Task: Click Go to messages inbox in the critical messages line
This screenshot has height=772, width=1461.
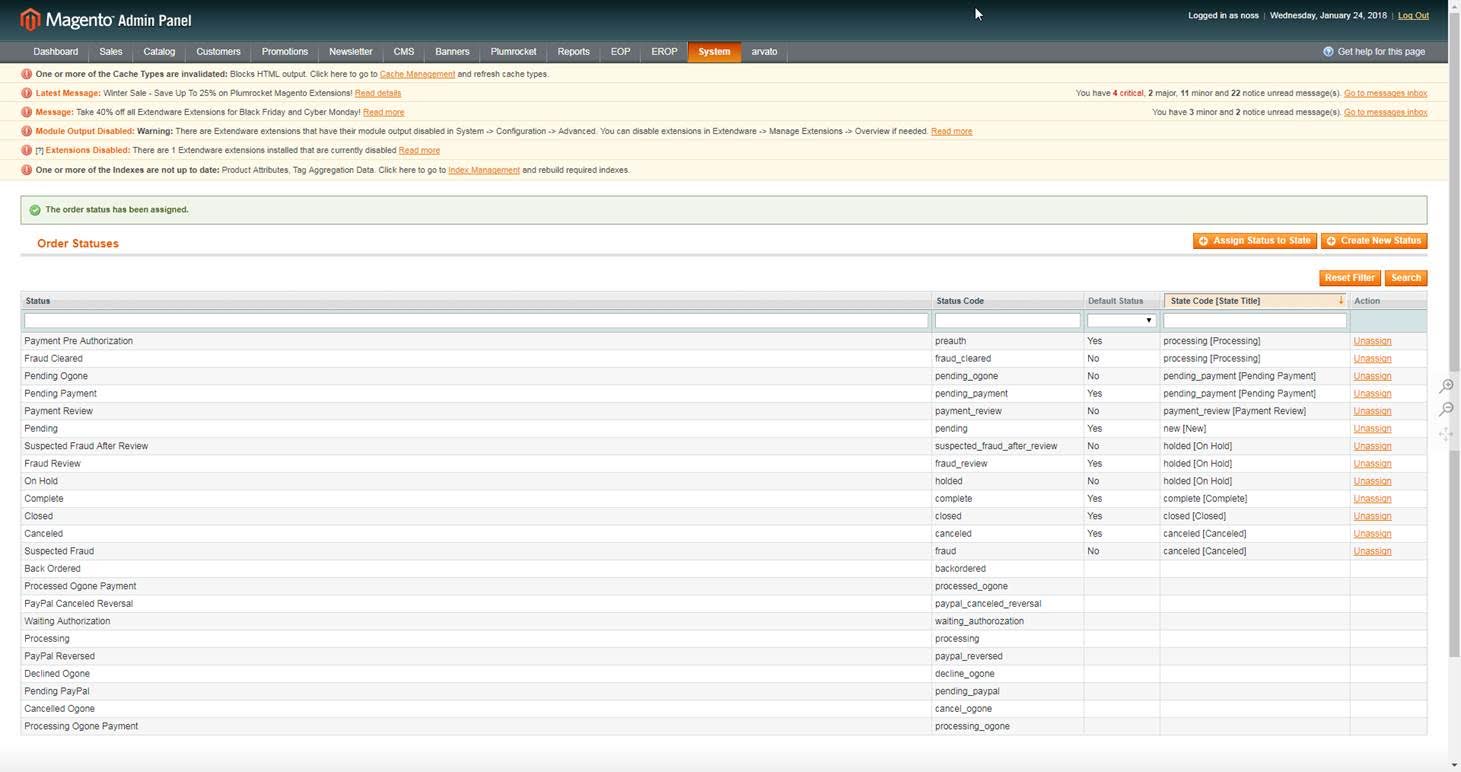Action: click(x=1385, y=93)
